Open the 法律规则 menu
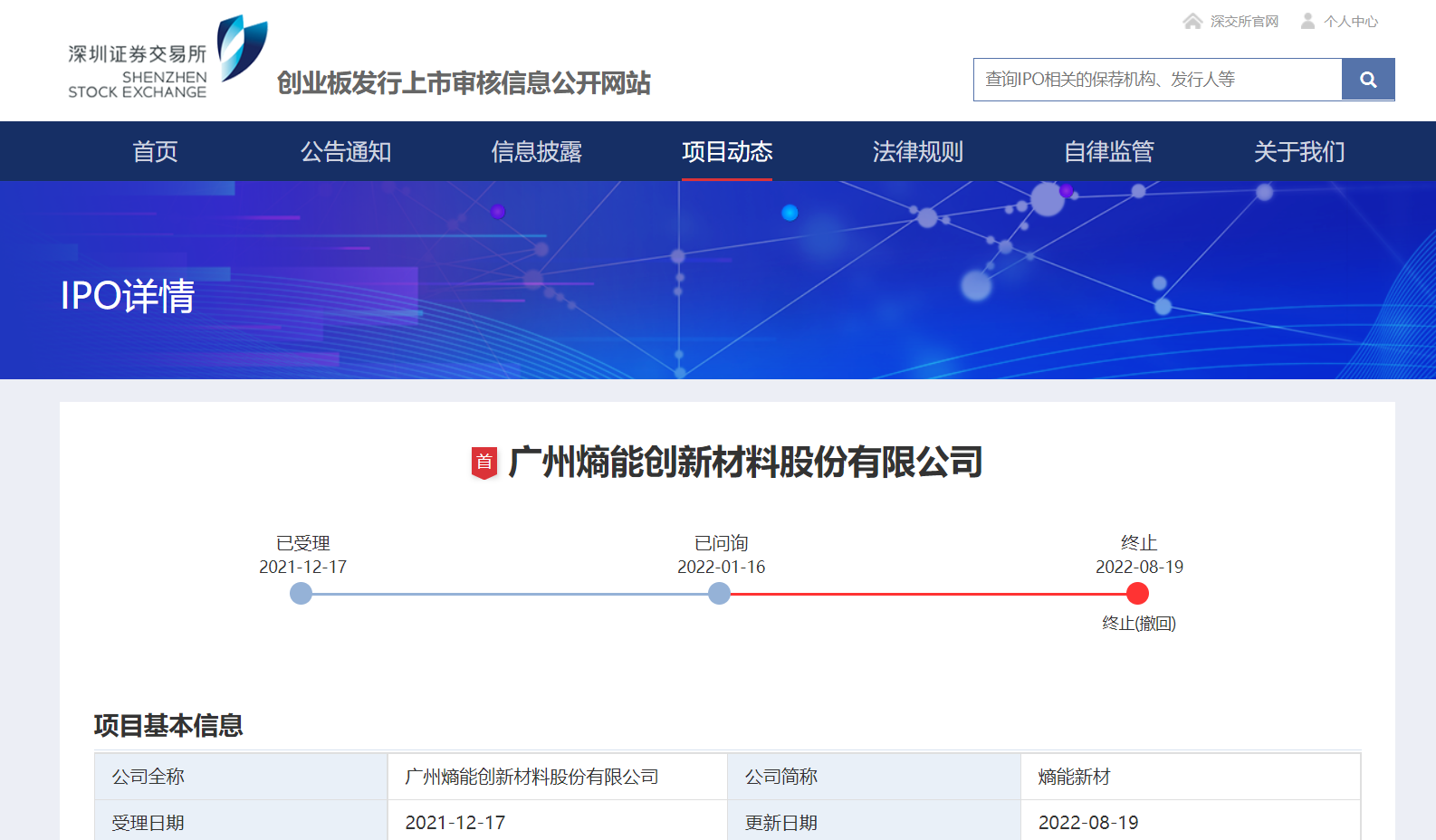1436x840 pixels. point(918,151)
